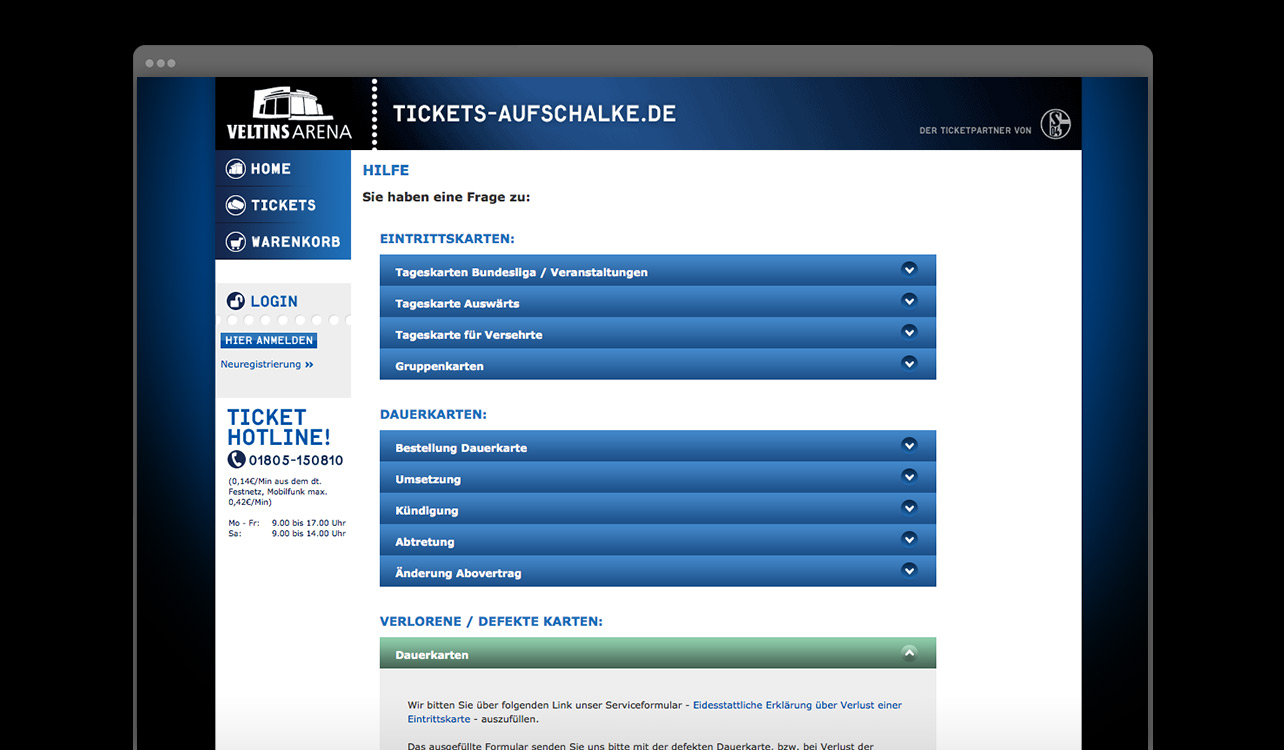Click the Tickets icon in the sidebar
The height and width of the screenshot is (750, 1284).
click(x=236, y=205)
